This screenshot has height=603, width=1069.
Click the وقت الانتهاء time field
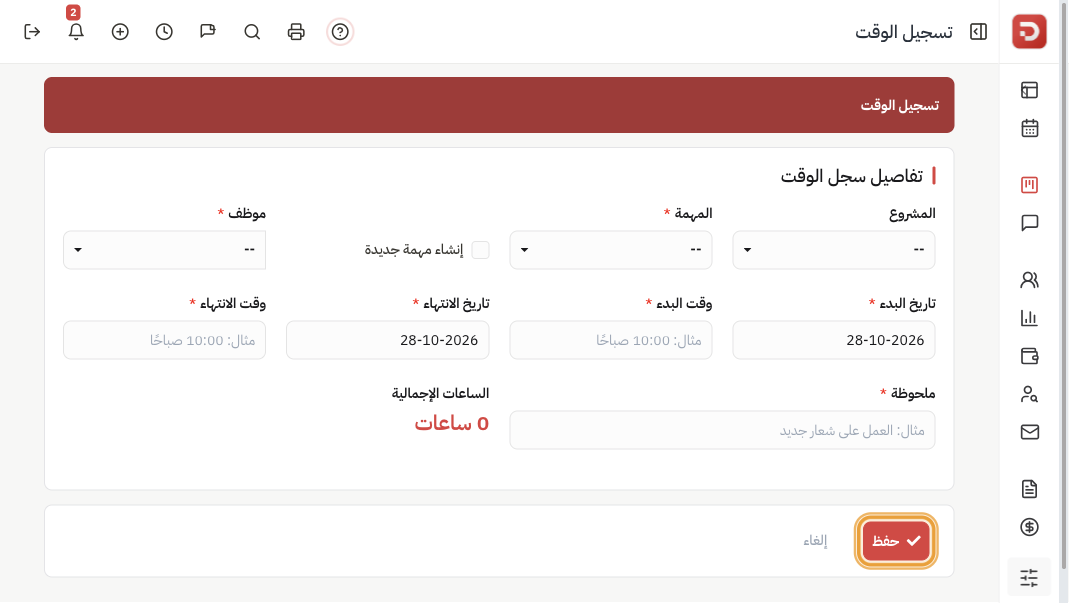(x=164, y=340)
